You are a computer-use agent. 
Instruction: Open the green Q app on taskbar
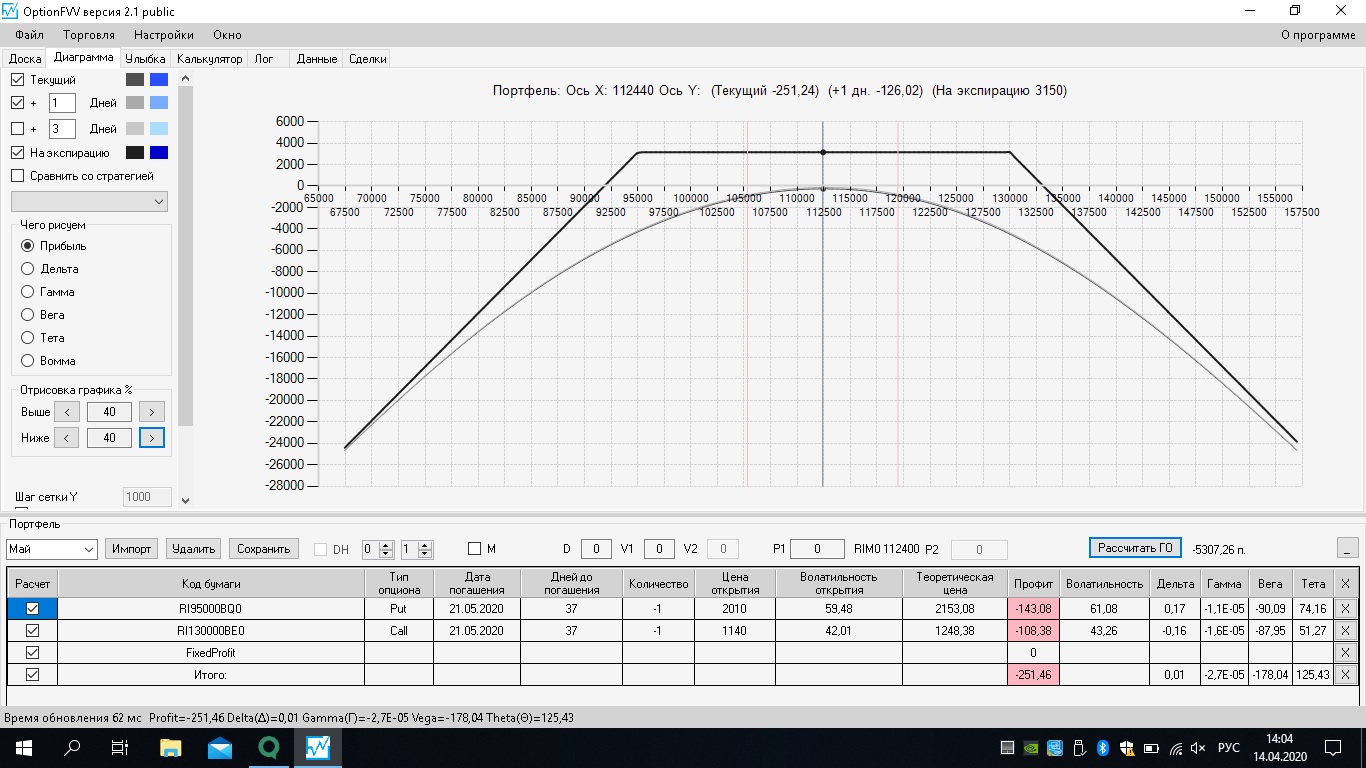268,747
